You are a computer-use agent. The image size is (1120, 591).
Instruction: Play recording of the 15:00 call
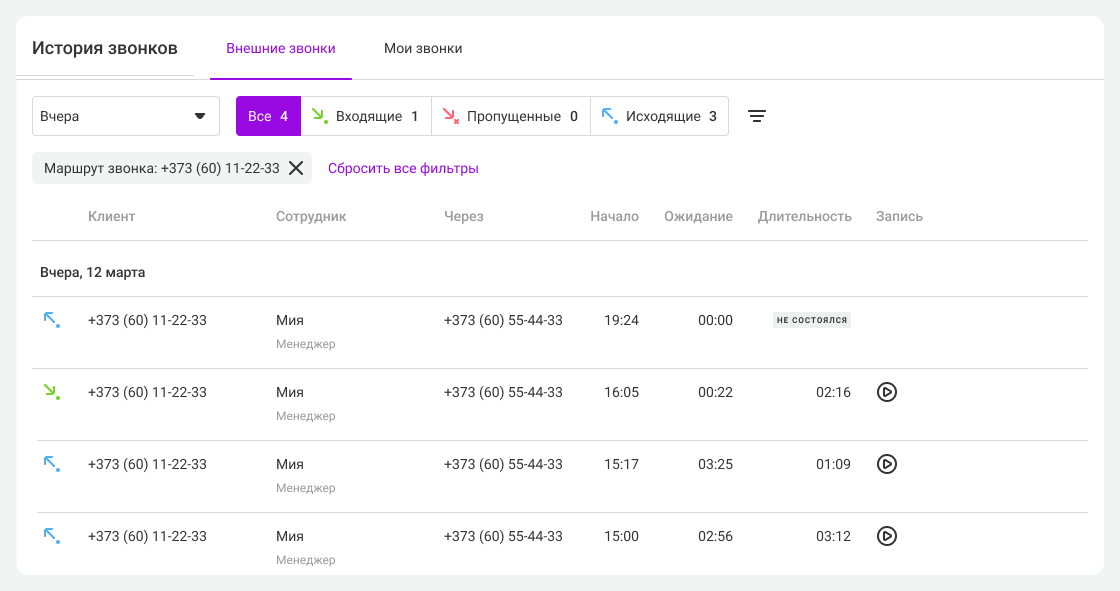[886, 536]
